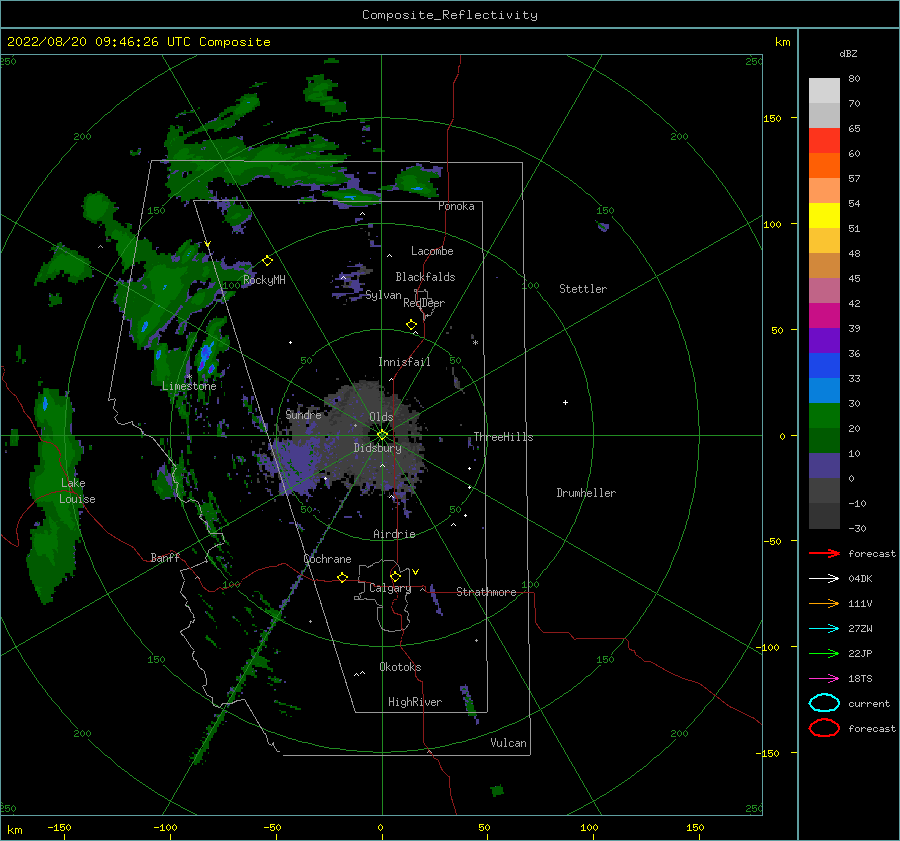This screenshot has height=841, width=900.
Task: Click the bright yellow legend swatch
Action: tap(824, 215)
